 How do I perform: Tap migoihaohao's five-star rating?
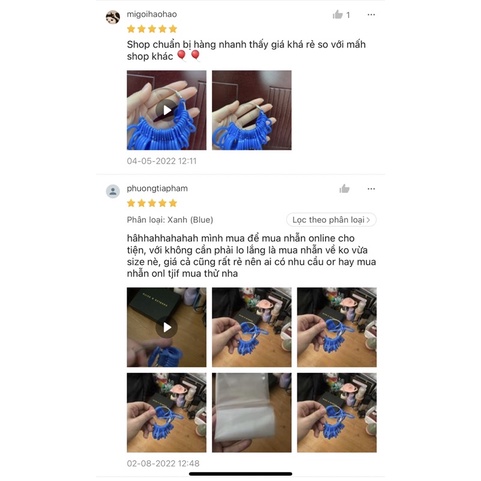[x=152, y=29]
